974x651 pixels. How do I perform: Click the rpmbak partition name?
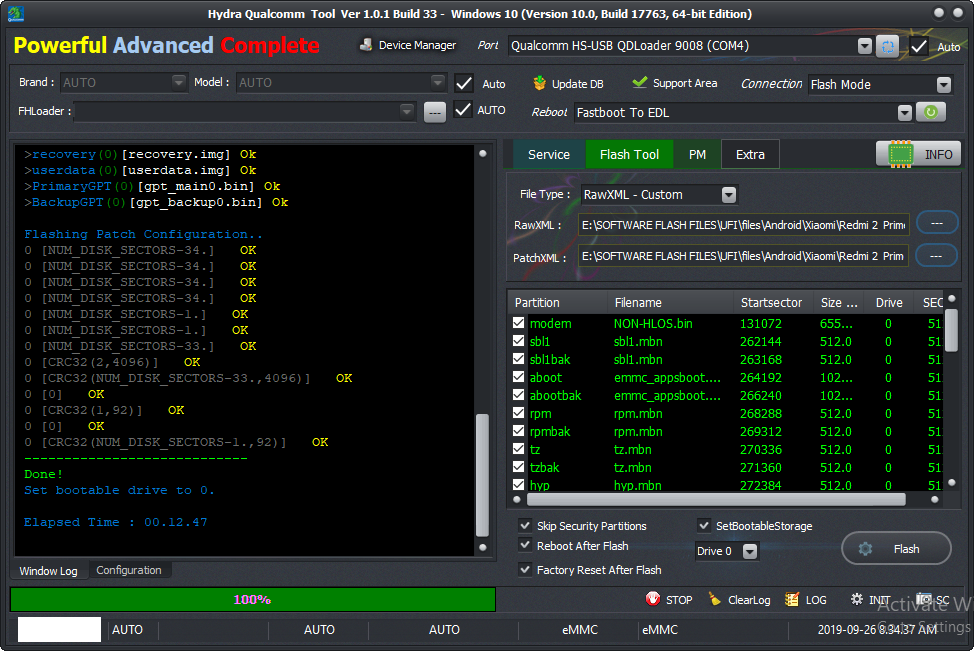(550, 431)
